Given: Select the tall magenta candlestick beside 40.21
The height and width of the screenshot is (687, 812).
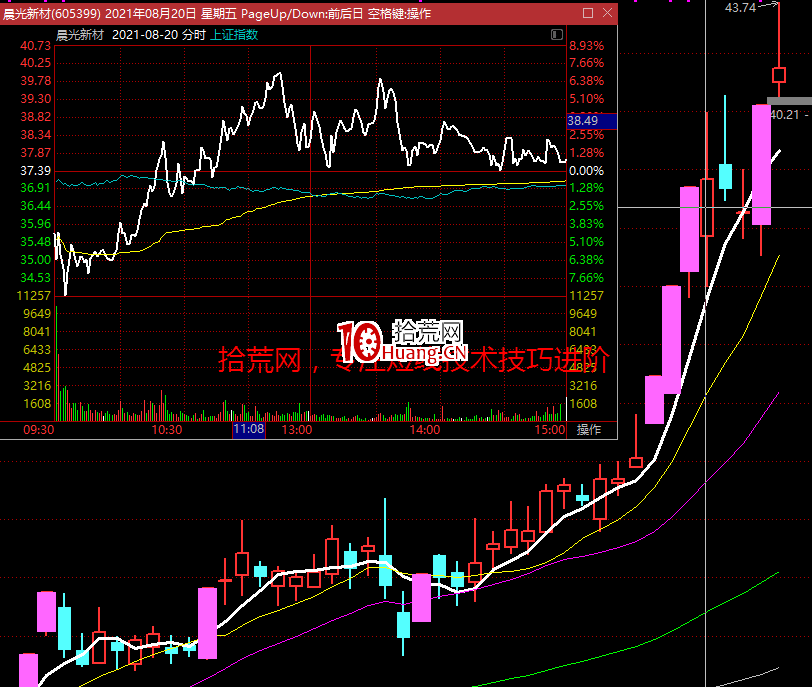Looking at the screenshot, I should point(761,165).
